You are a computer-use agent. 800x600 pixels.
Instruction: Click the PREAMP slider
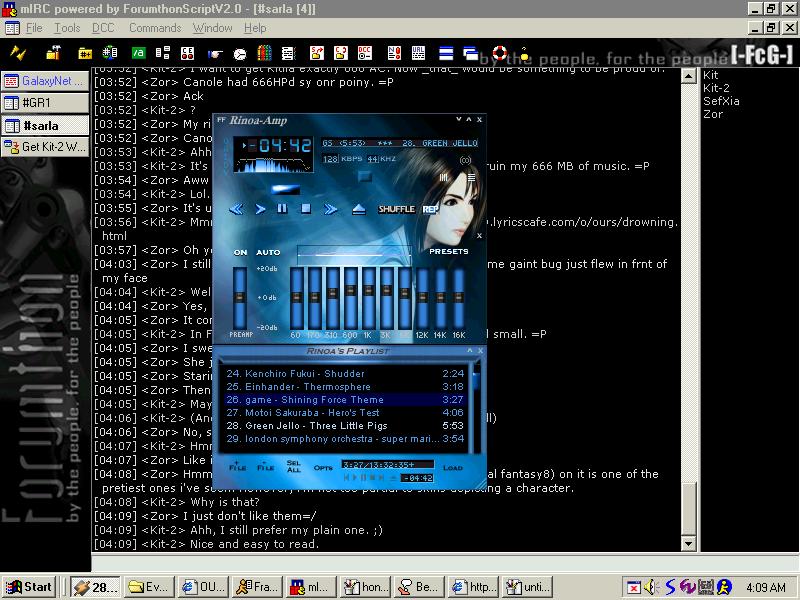240,297
